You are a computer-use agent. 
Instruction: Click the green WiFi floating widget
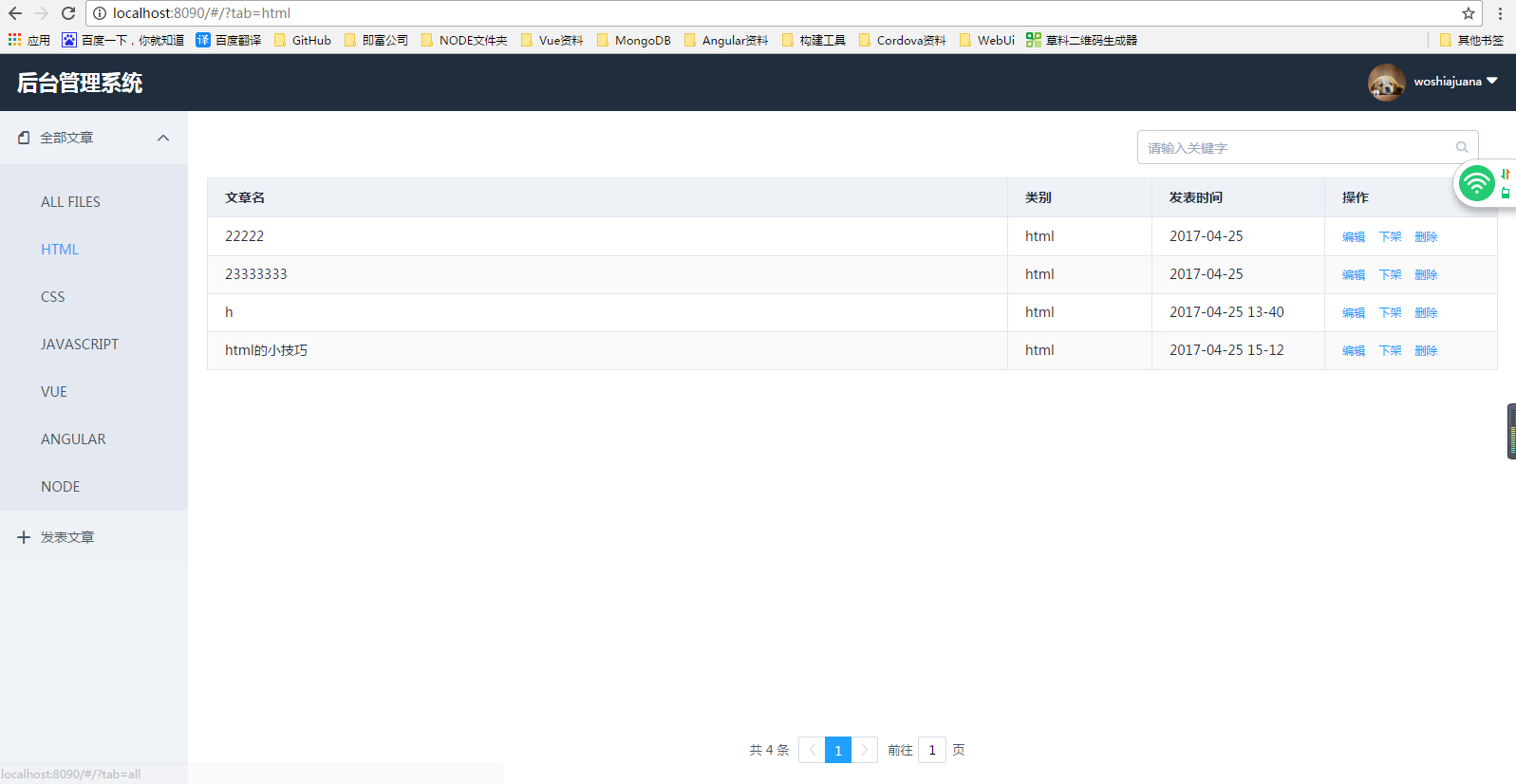coord(1477,182)
